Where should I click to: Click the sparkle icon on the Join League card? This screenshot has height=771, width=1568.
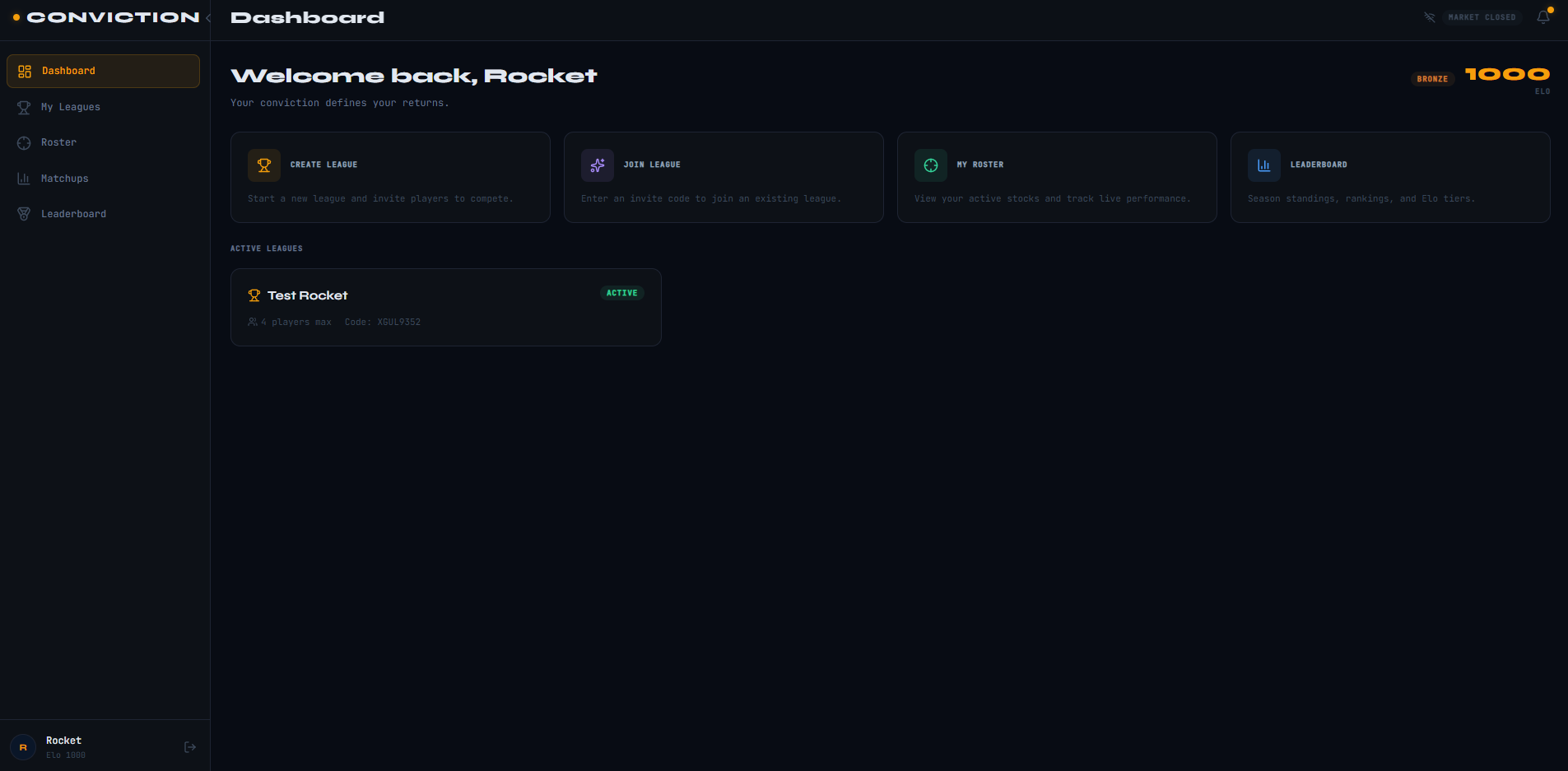click(598, 165)
